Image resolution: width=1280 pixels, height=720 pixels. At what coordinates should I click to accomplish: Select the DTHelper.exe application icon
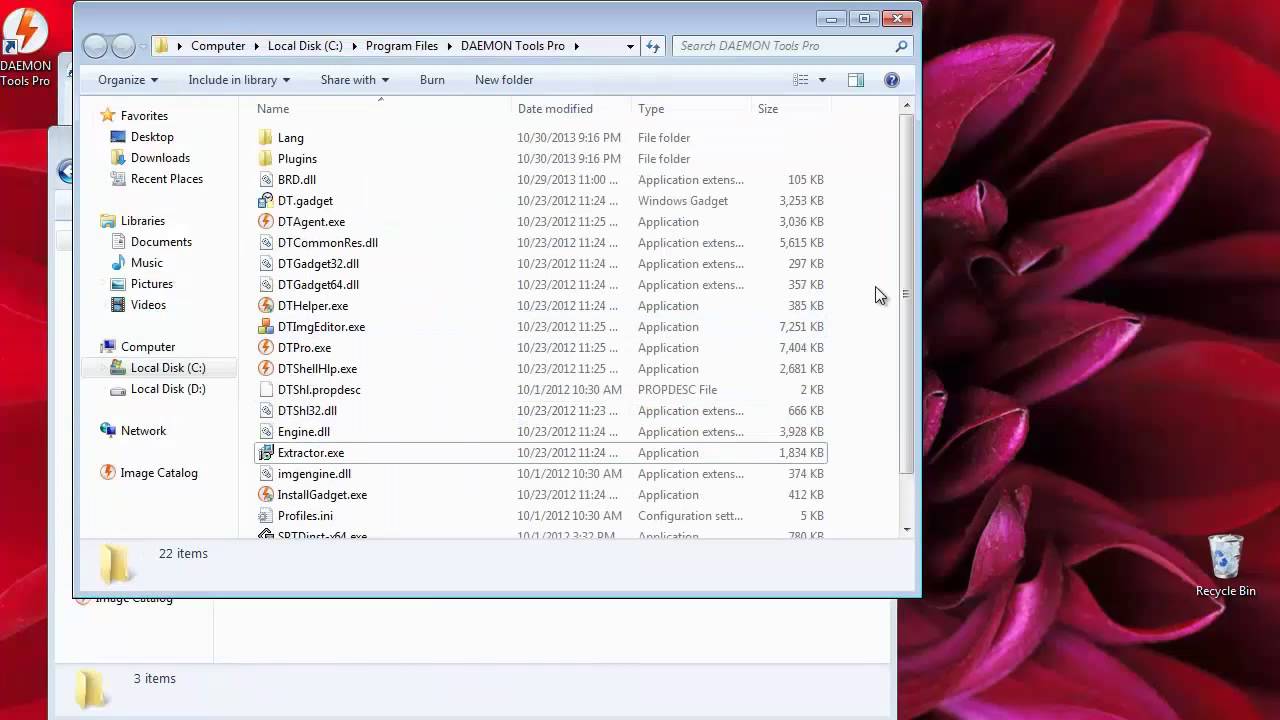point(265,306)
